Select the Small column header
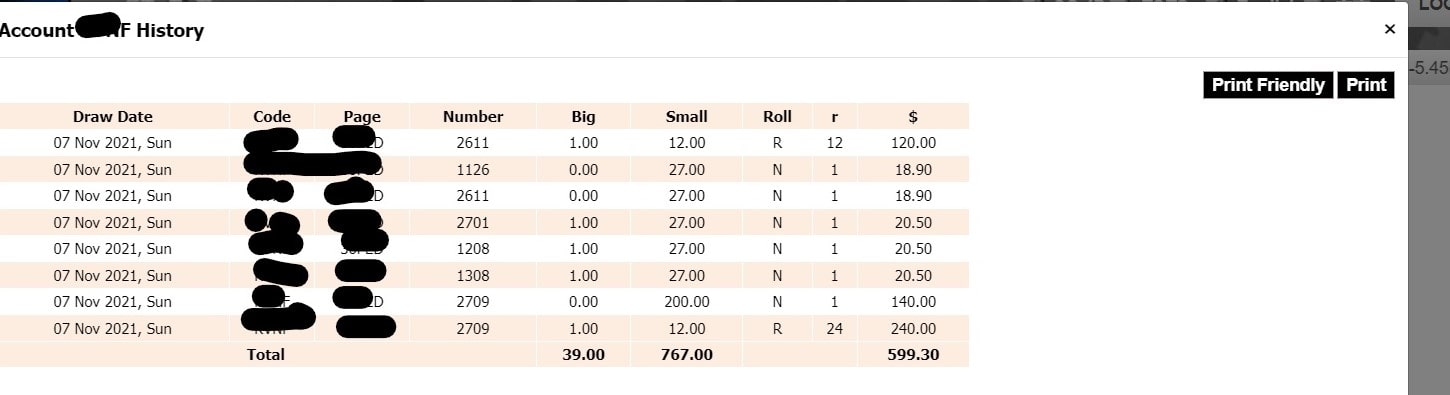The height and width of the screenshot is (395, 1450). (x=686, y=116)
